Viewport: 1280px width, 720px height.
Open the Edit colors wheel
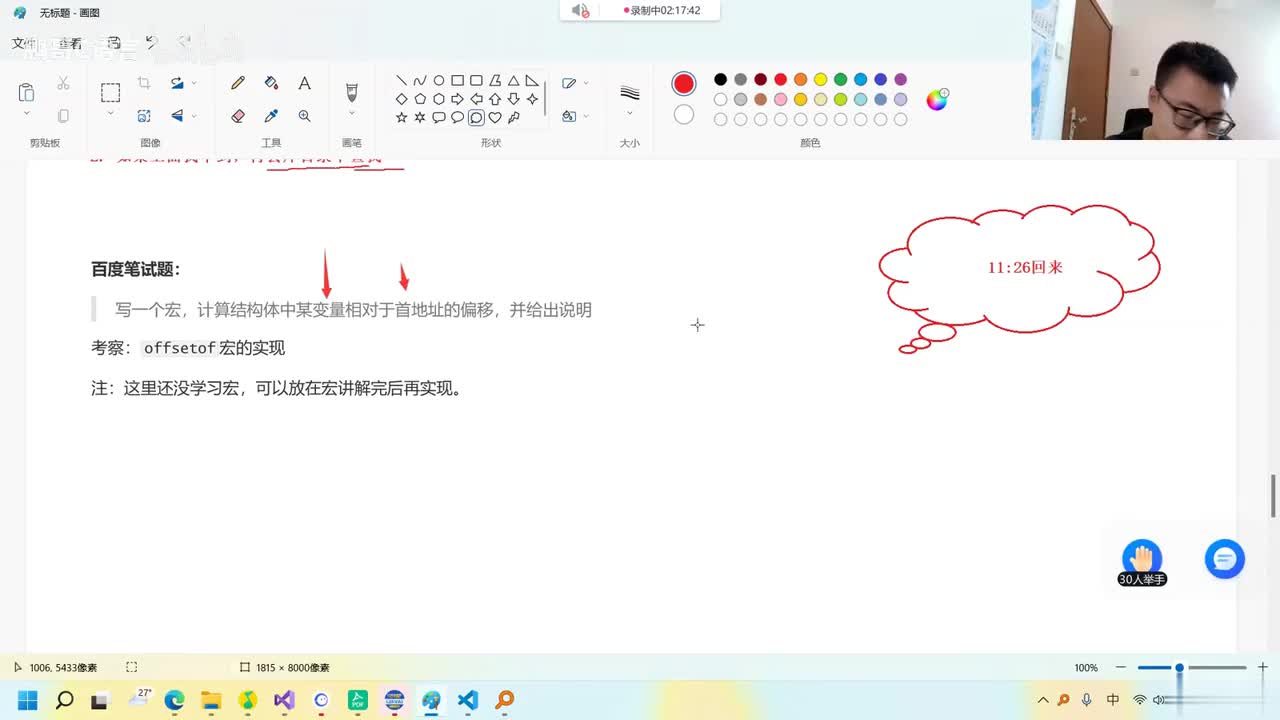click(x=937, y=99)
